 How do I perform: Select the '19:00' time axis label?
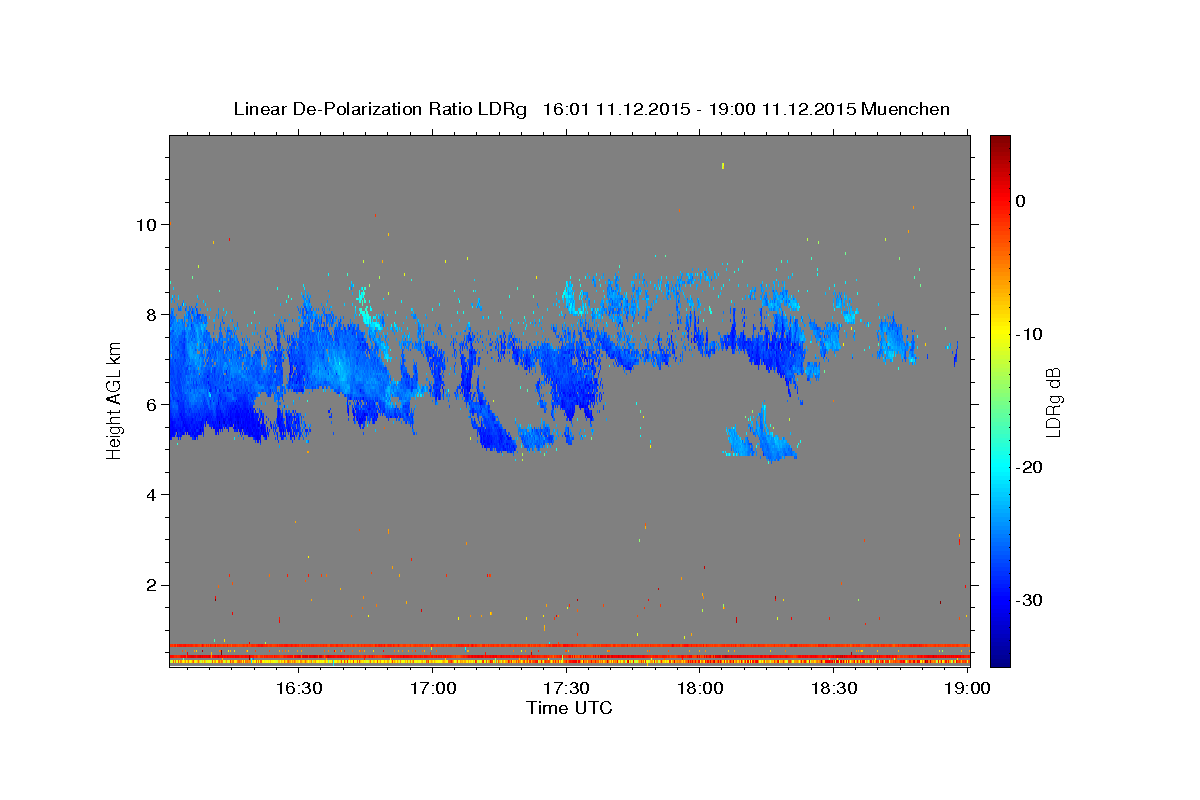click(967, 688)
